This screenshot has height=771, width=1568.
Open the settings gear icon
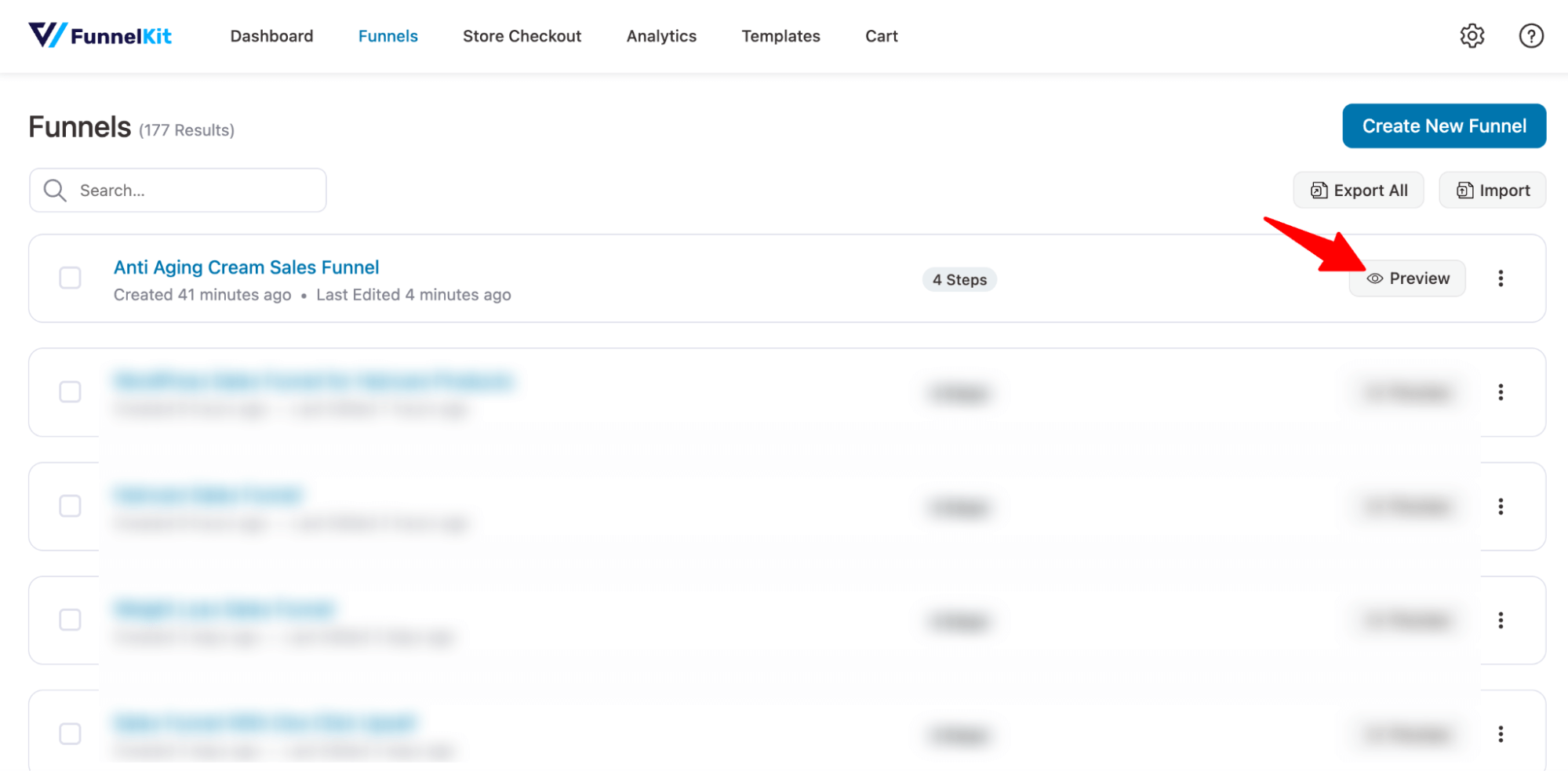tap(1472, 36)
